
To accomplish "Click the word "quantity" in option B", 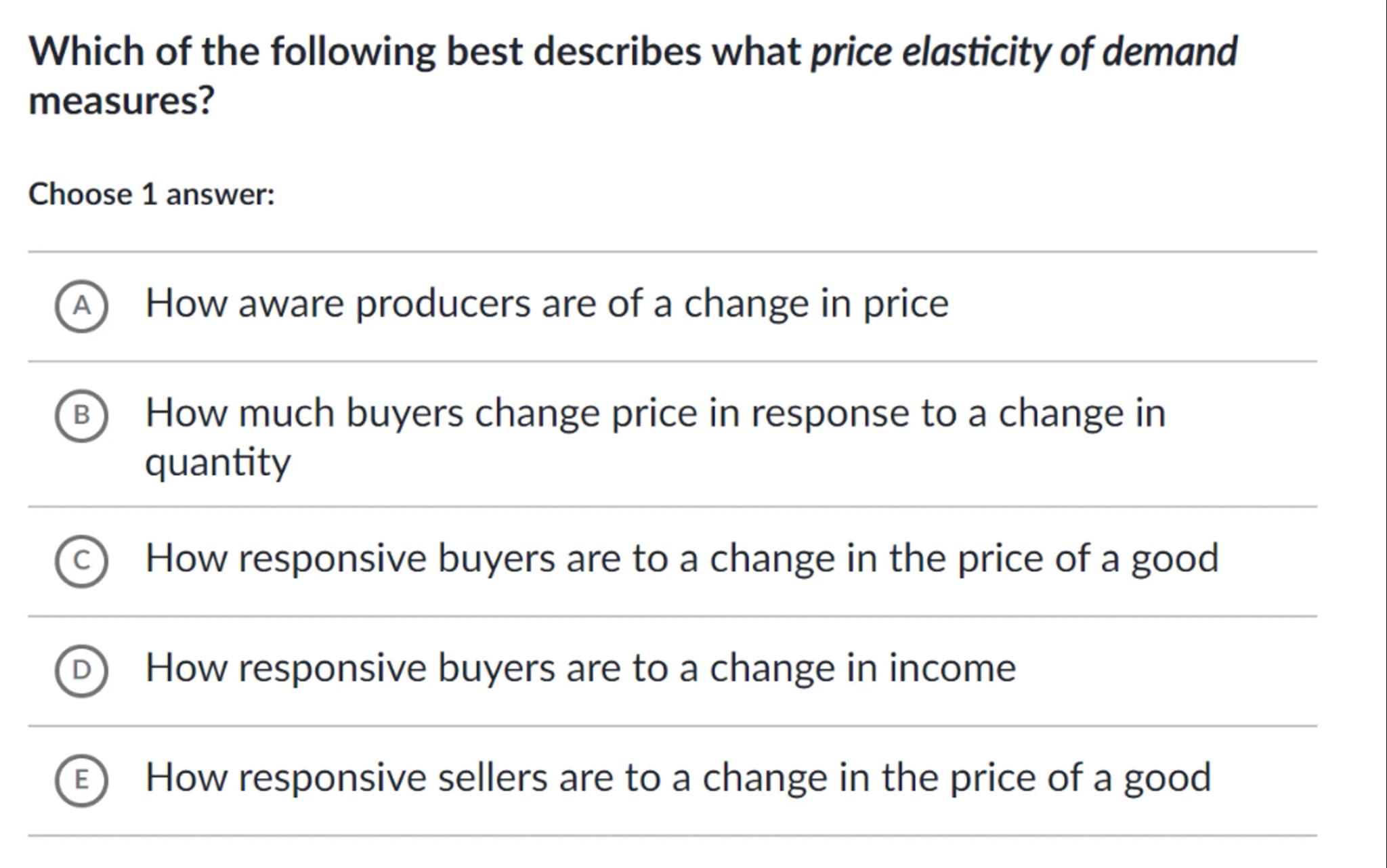I will point(218,463).
